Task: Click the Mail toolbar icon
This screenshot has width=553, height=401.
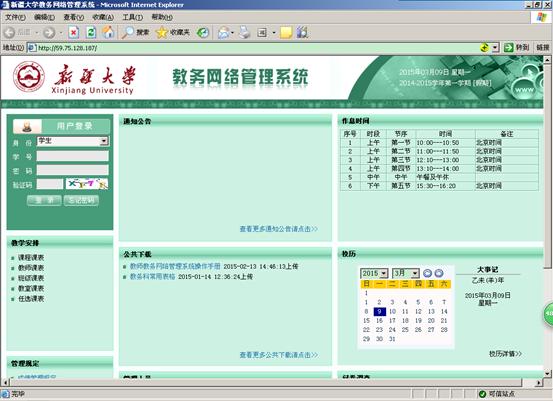Action: (x=224, y=33)
